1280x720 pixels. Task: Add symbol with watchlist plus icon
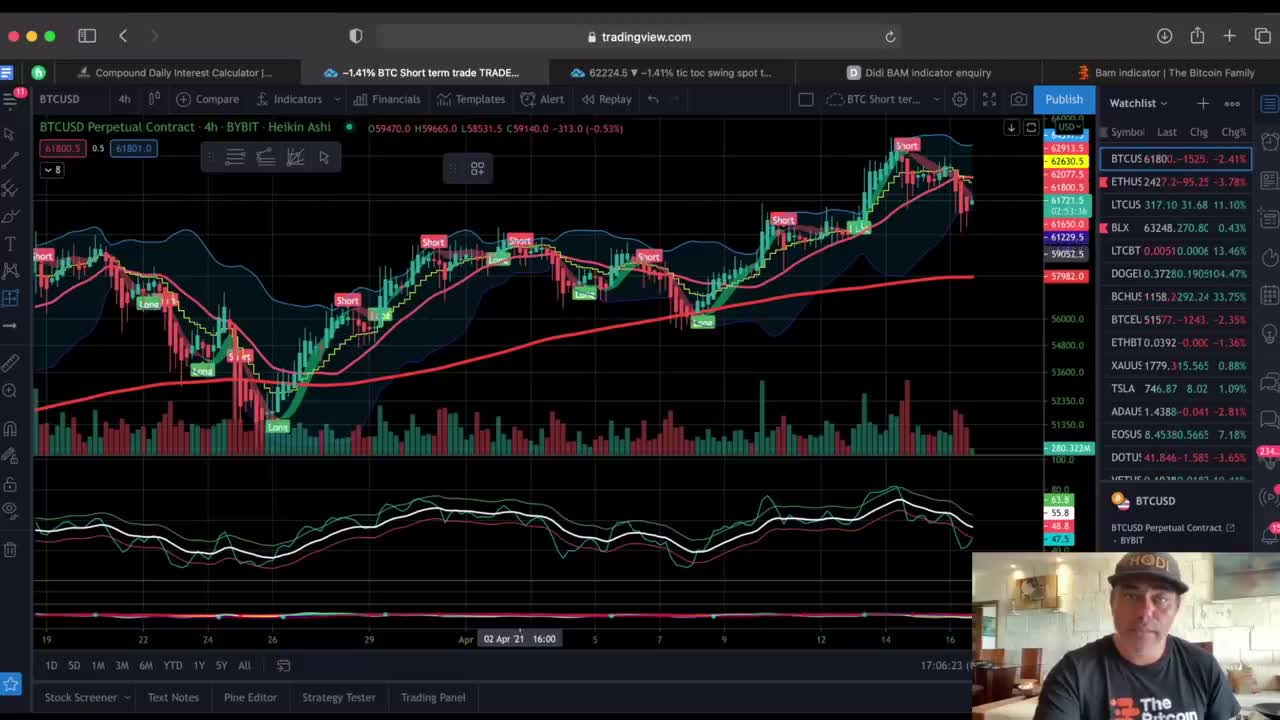[x=1203, y=103]
